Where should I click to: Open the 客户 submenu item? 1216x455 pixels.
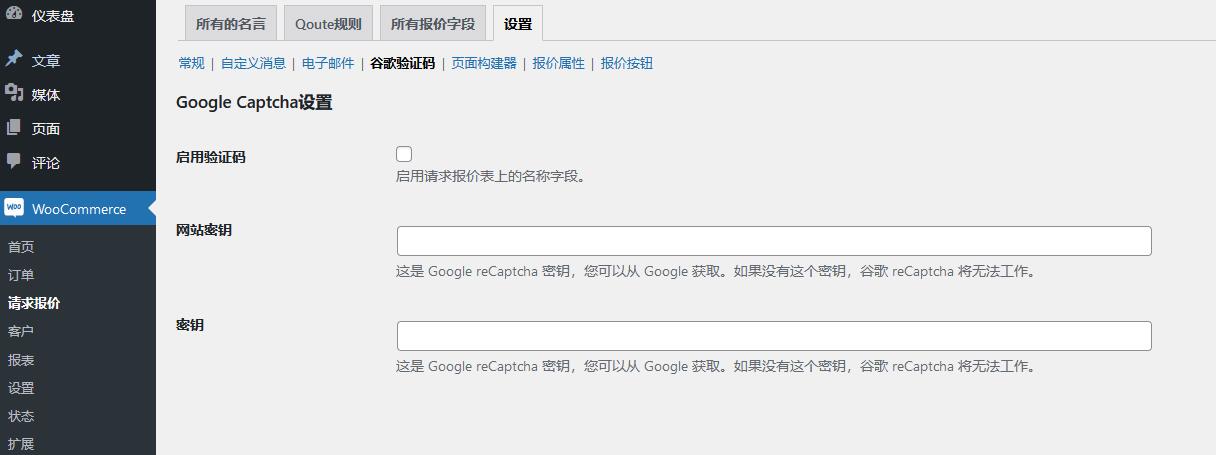point(21,331)
